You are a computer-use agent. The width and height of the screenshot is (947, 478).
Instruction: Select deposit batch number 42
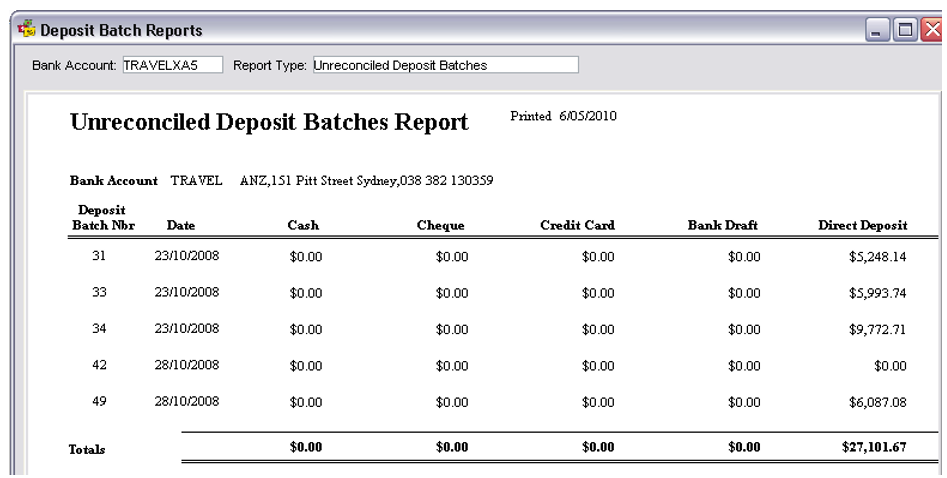pyautogui.click(x=99, y=365)
